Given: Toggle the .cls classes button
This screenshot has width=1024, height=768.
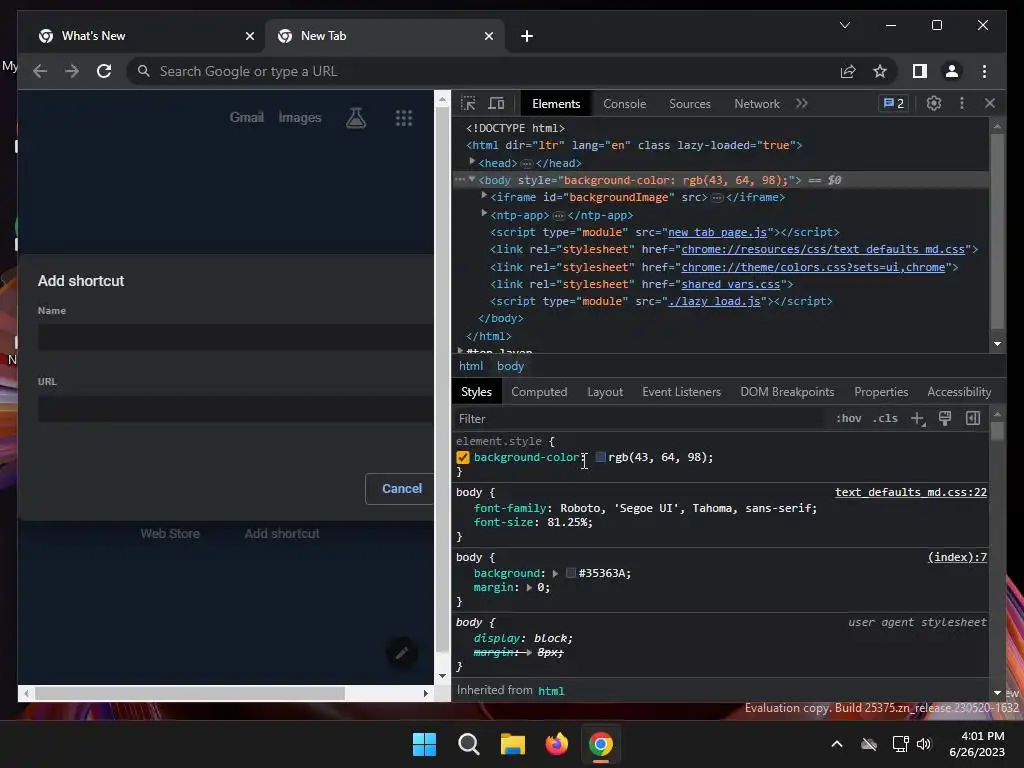Looking at the screenshot, I should pyautogui.click(x=885, y=418).
